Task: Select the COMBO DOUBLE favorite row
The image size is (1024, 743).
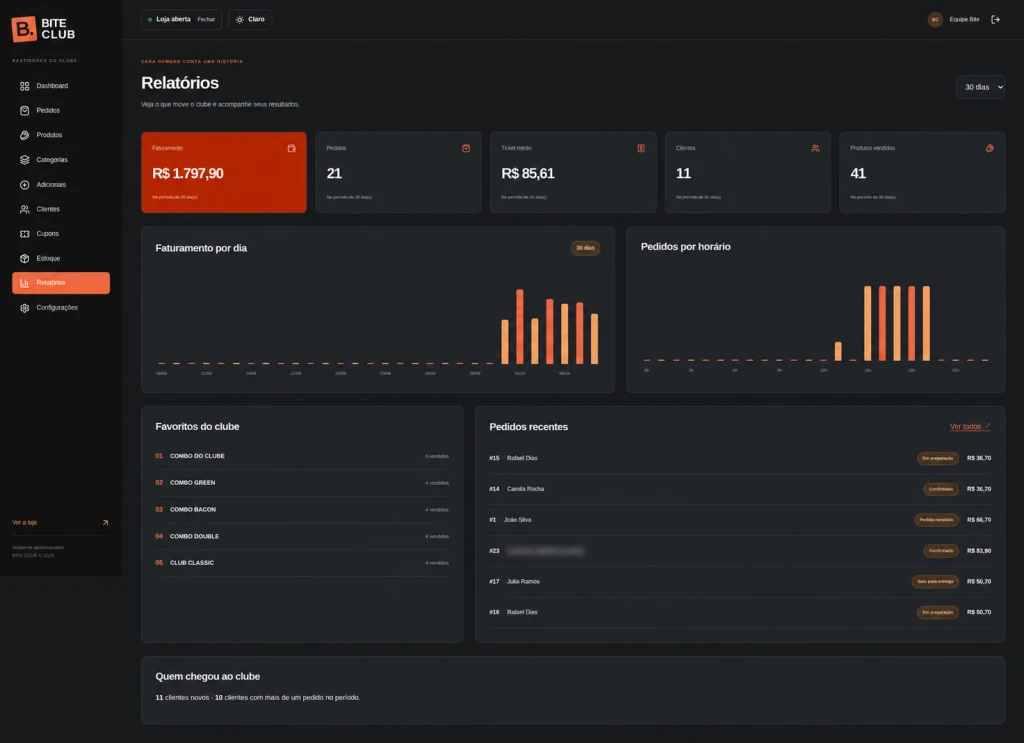Action: (302, 537)
